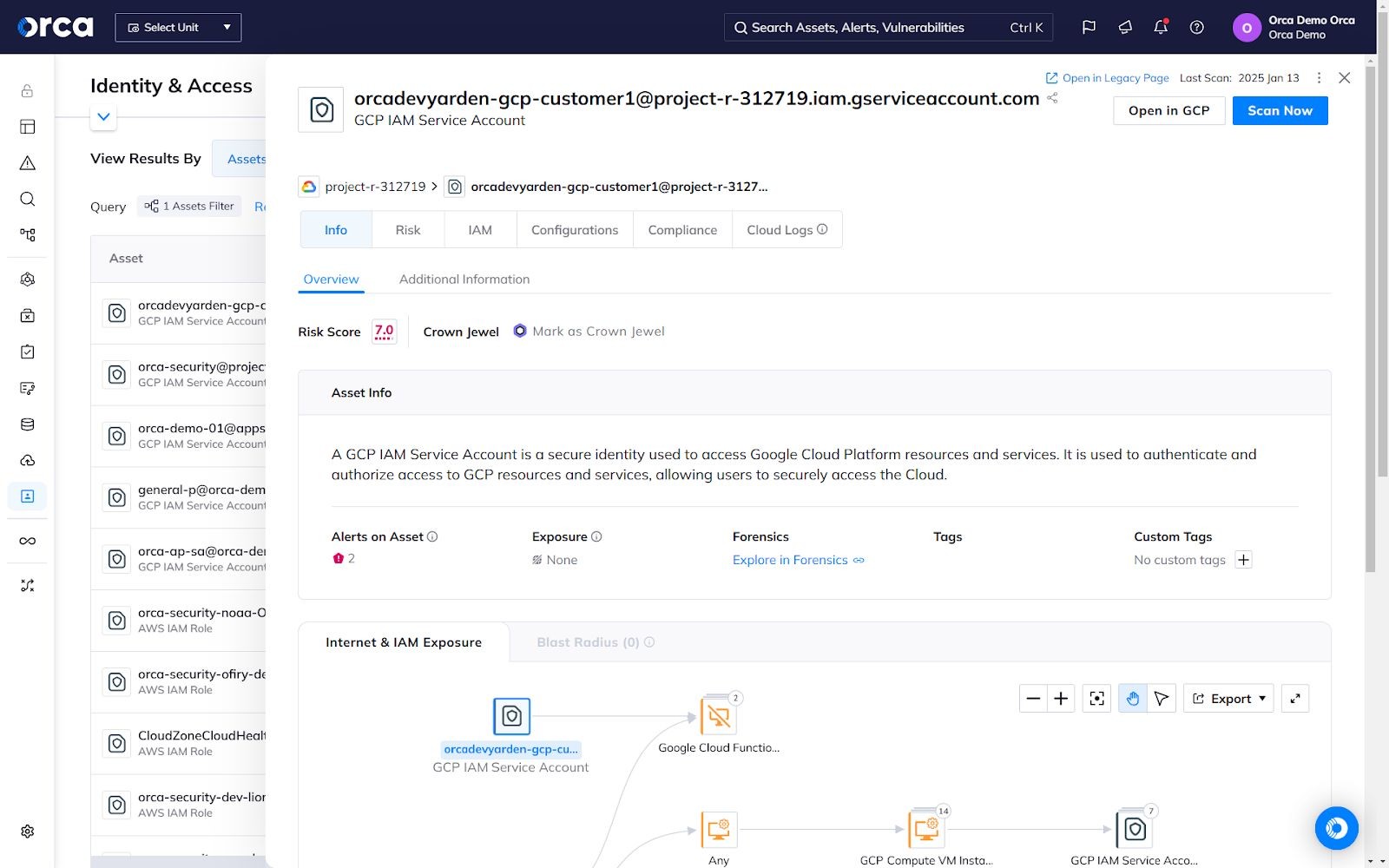Select orca-demo-01@apps service account row

click(x=179, y=436)
